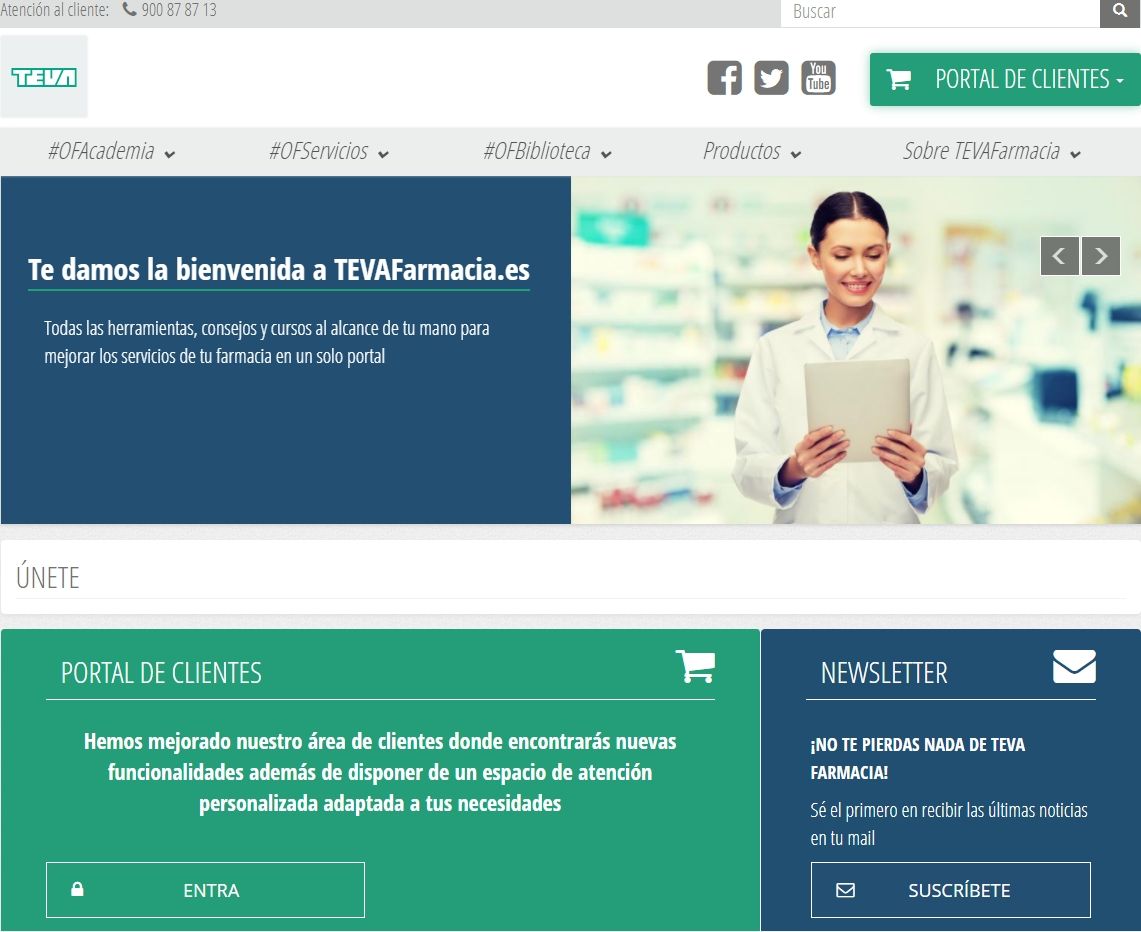Open the TEVA Twitter icon
The height and width of the screenshot is (932, 1141).
(x=771, y=78)
